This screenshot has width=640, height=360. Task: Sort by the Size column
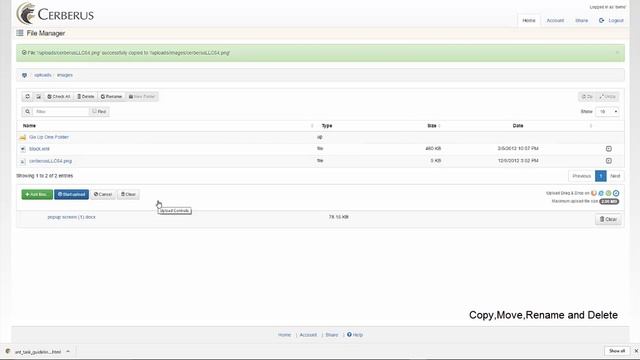click(x=432, y=126)
